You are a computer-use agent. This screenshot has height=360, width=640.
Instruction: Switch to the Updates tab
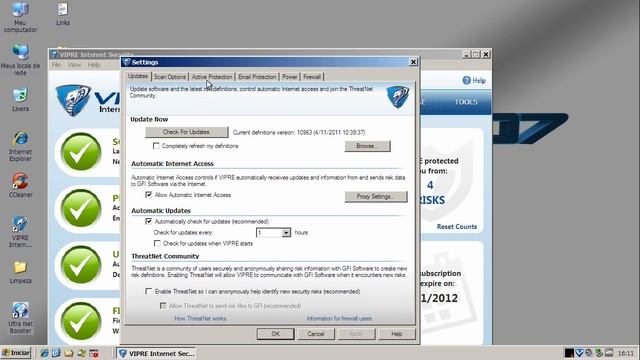tap(138, 76)
